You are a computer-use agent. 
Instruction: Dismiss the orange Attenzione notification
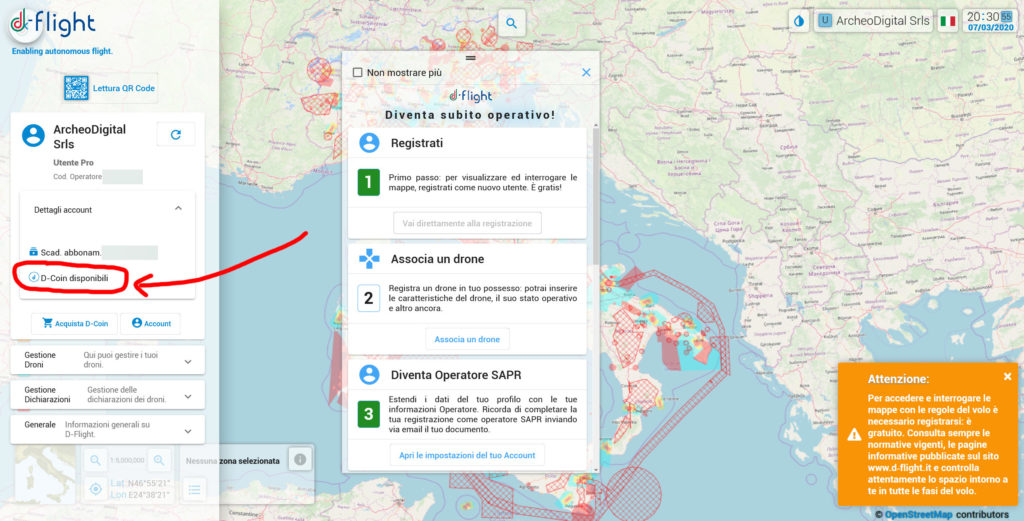pos(1007,376)
